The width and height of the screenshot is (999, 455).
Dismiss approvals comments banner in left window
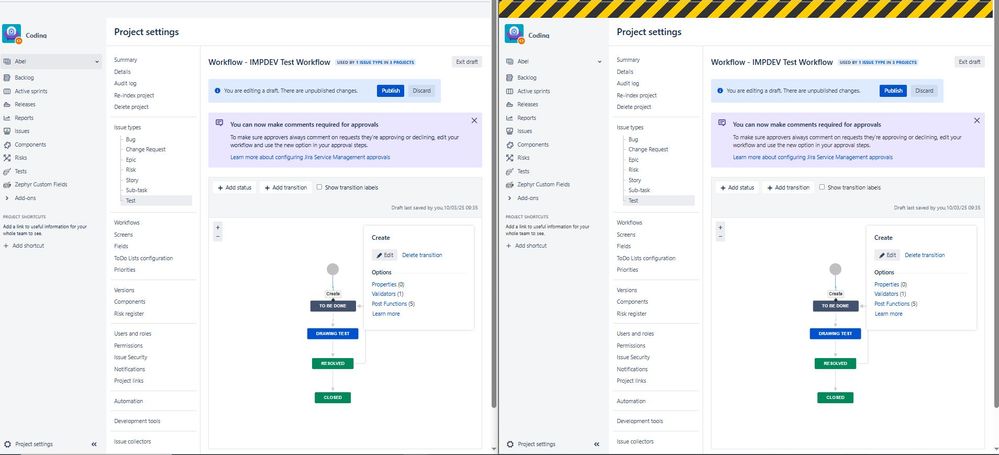[474, 120]
